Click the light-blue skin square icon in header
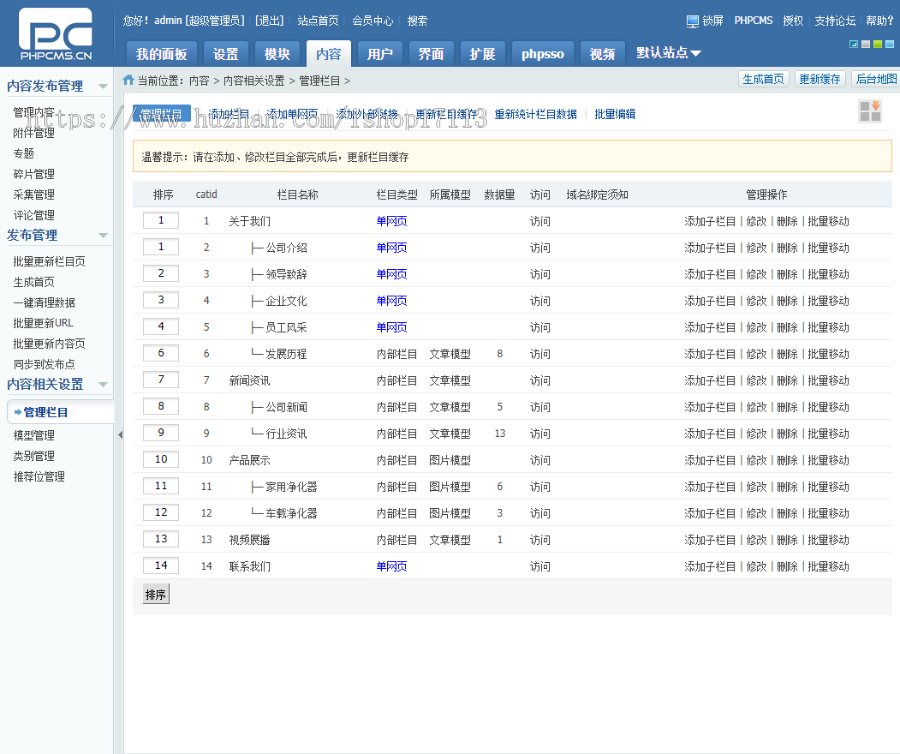 (x=889, y=44)
